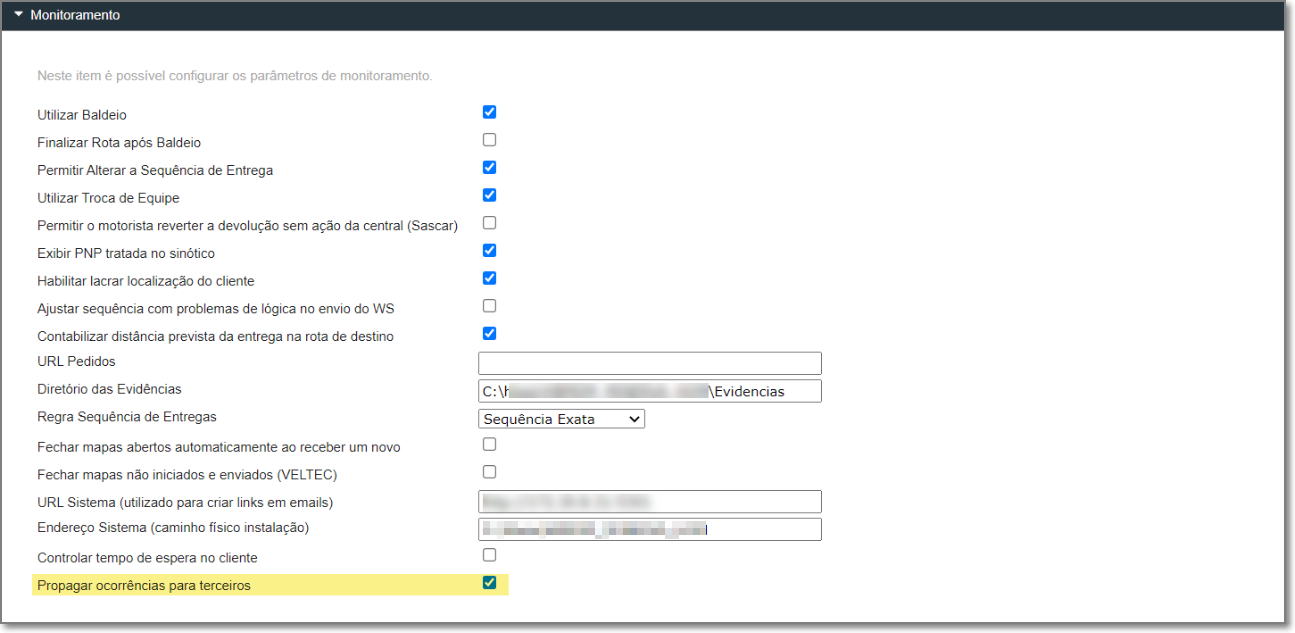Screen dimensions: 1295x633
Task: Click the 'Controlar tempo de espera no cliente' label
Action: (x=147, y=557)
